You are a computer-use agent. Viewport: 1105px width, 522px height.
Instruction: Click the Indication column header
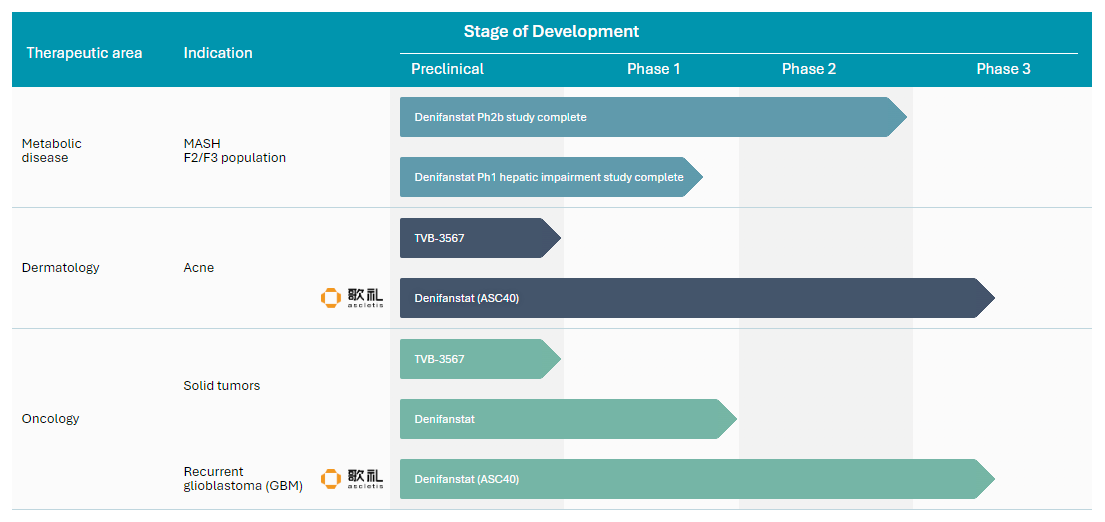click(x=218, y=53)
